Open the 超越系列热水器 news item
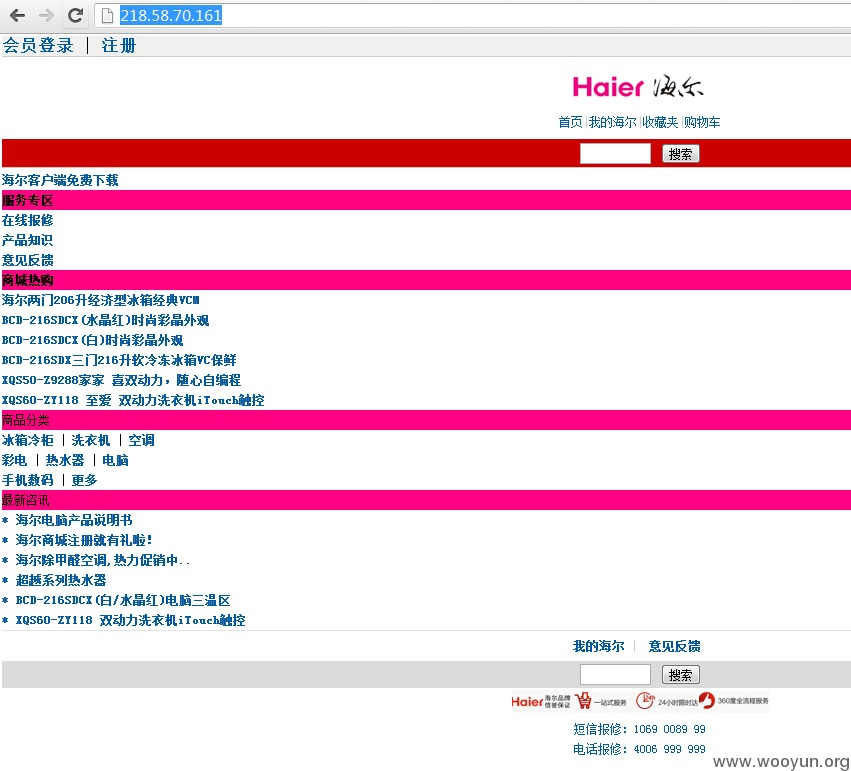 (x=61, y=581)
